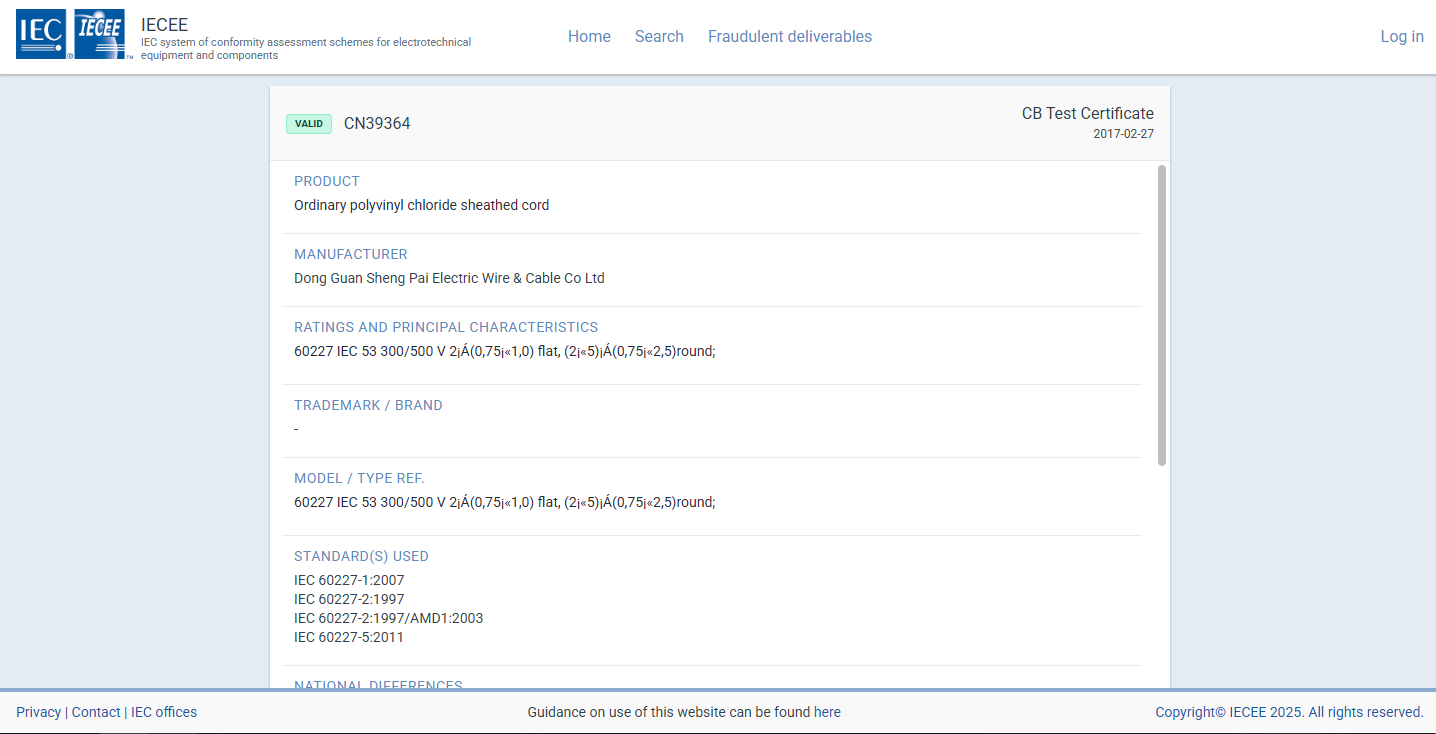Screen dimensions: 1436x734
Task: Click certificate number CN39364
Action: (x=377, y=124)
